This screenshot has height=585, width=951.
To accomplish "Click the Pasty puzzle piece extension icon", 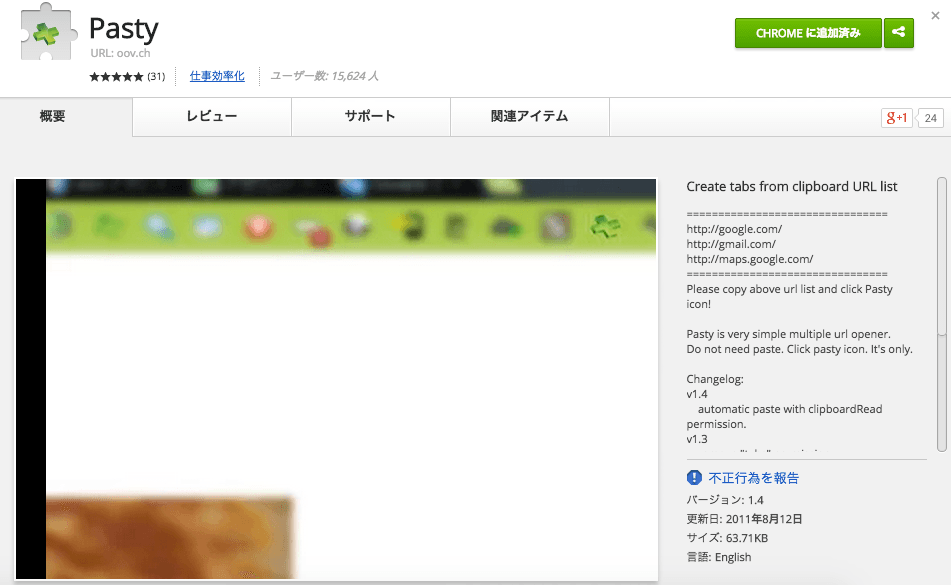I will click(49, 32).
